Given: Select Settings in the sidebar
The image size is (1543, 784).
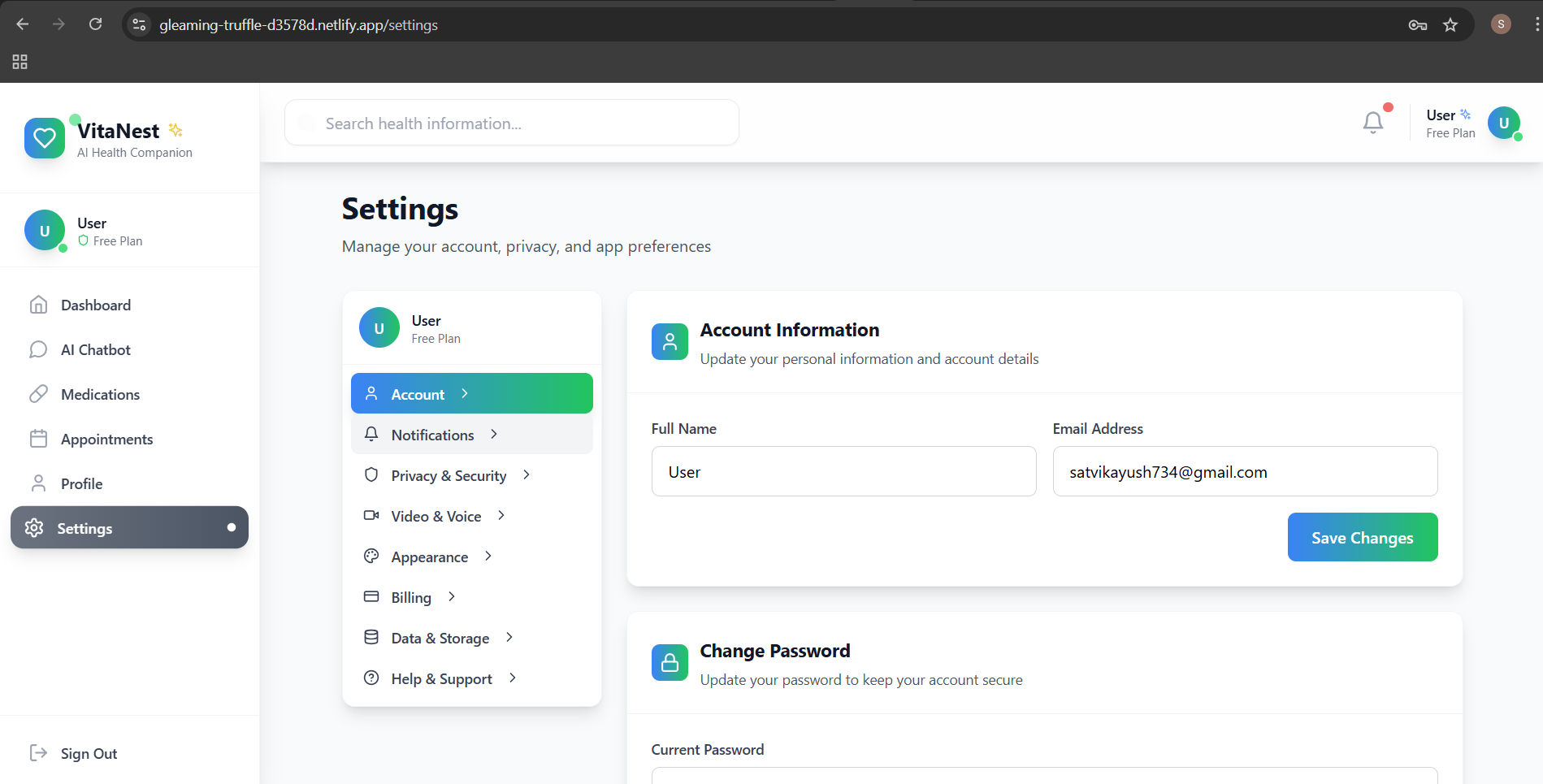Looking at the screenshot, I should [x=129, y=527].
